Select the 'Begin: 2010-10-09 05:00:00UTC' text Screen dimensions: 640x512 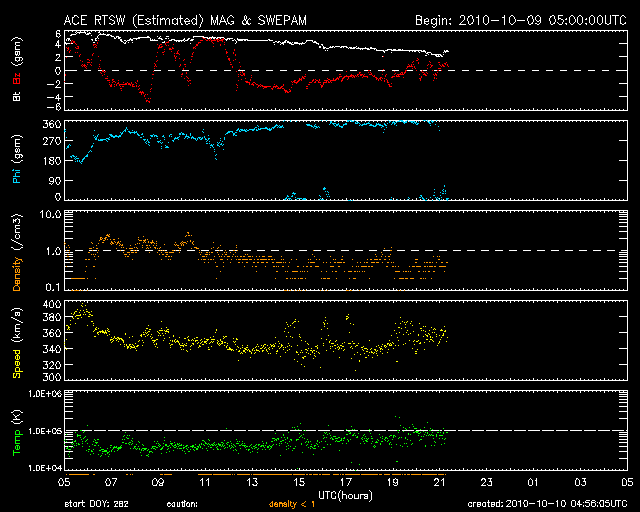[x=521, y=20]
